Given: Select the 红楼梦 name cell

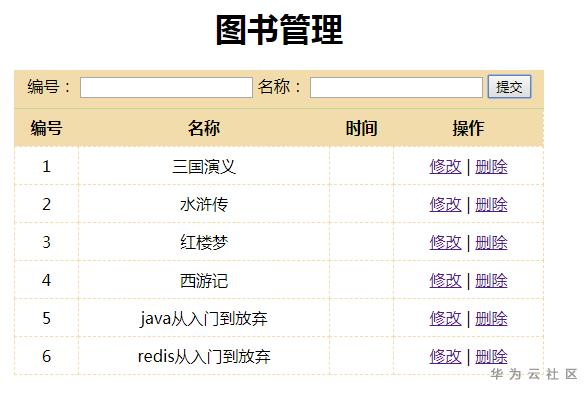Looking at the screenshot, I should point(204,242).
